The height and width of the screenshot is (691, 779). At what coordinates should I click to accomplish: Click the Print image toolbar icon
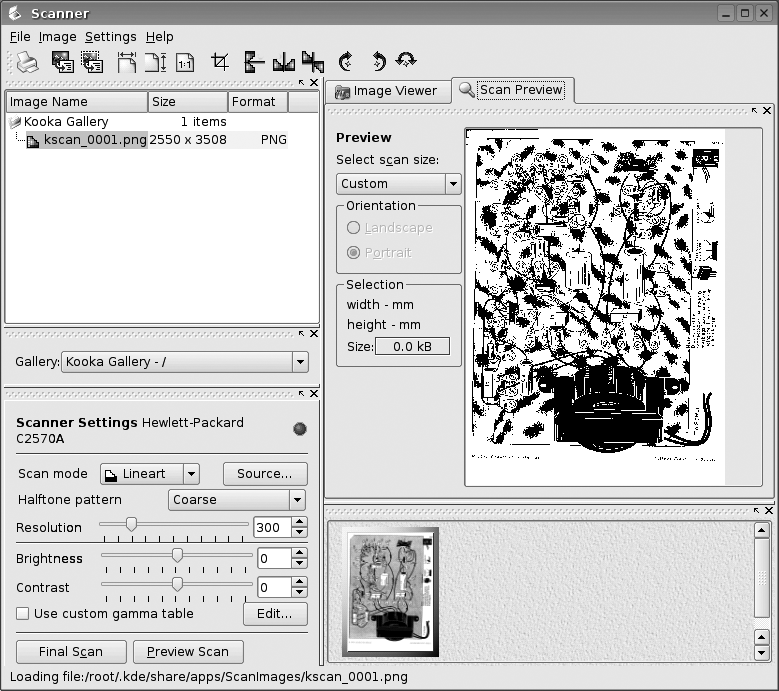tap(27, 63)
